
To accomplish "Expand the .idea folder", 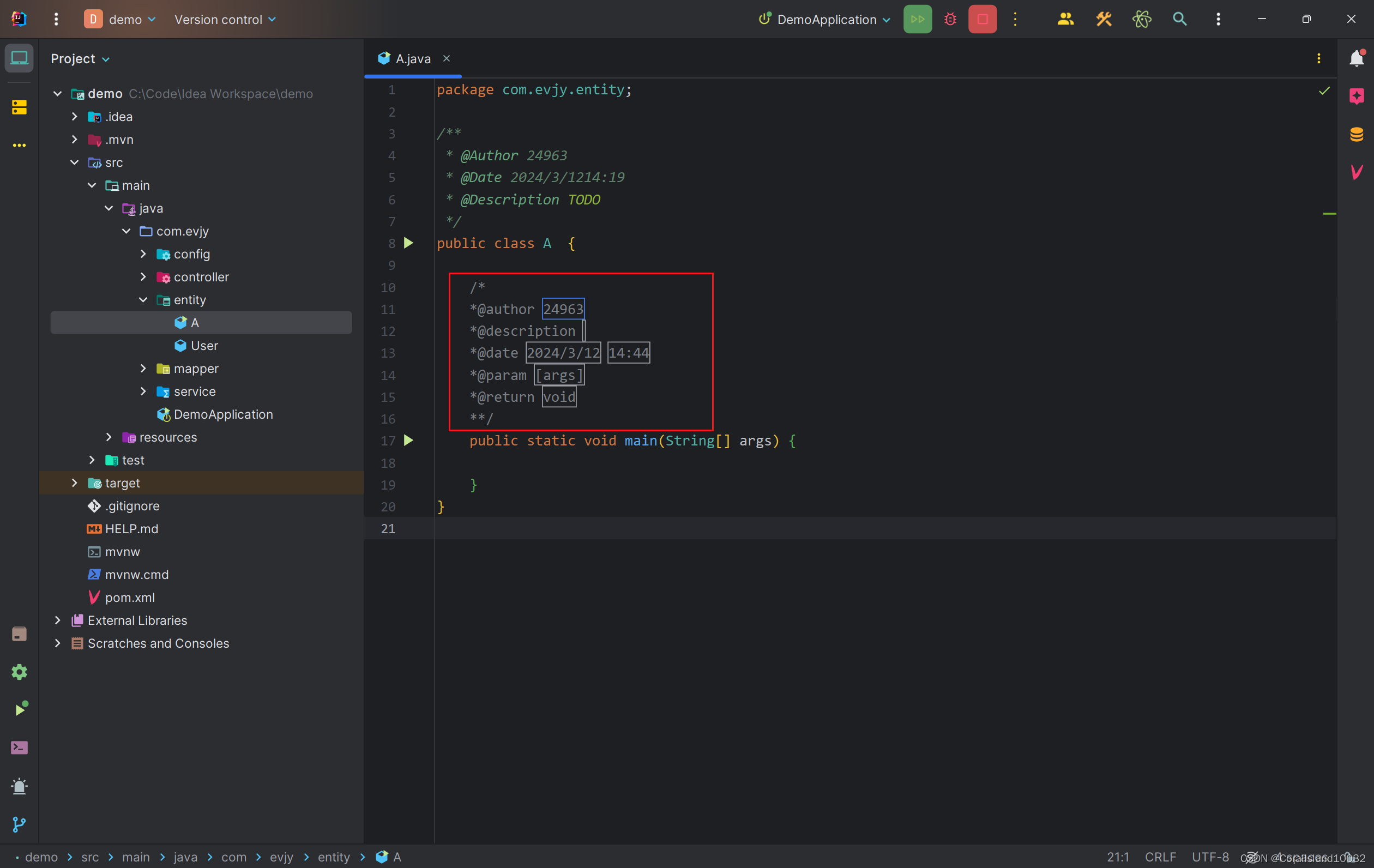I will coord(75,117).
